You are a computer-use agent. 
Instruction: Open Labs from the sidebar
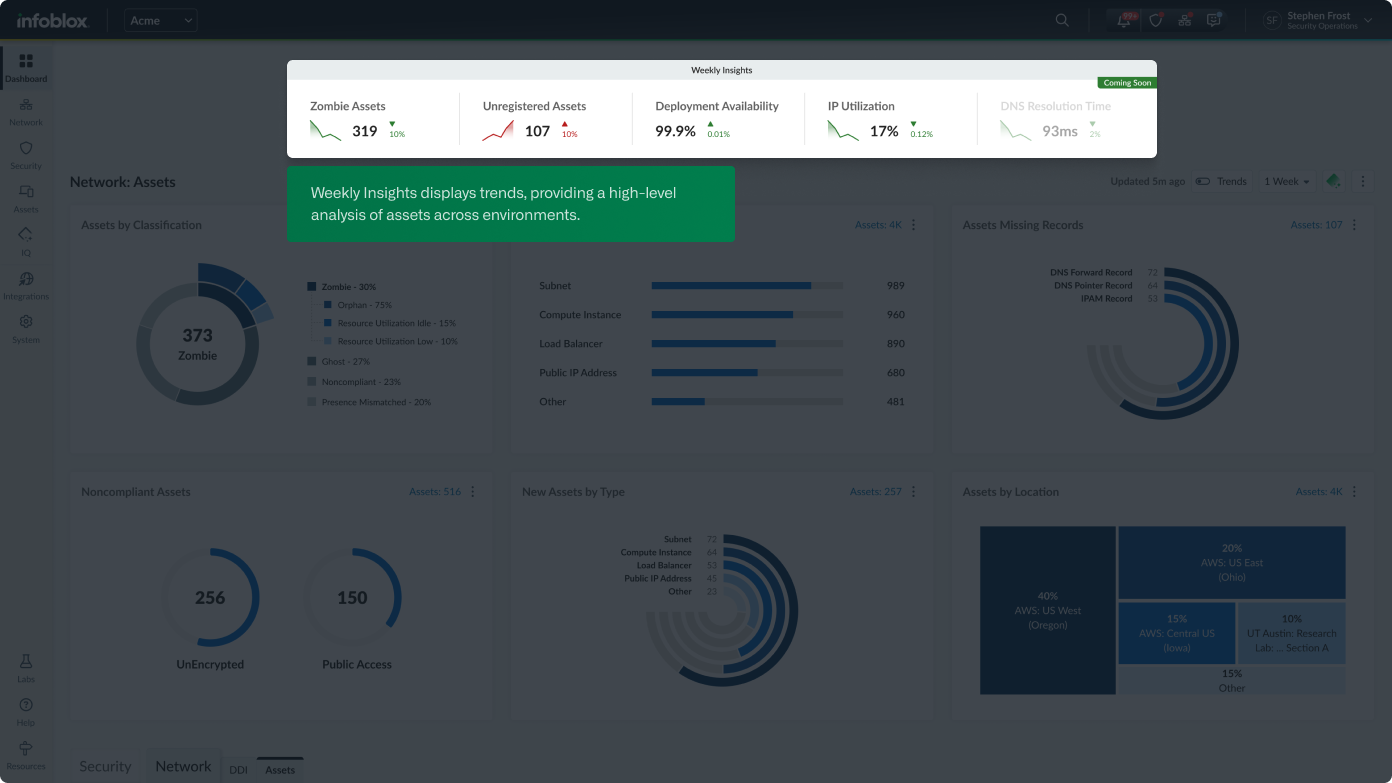click(26, 667)
